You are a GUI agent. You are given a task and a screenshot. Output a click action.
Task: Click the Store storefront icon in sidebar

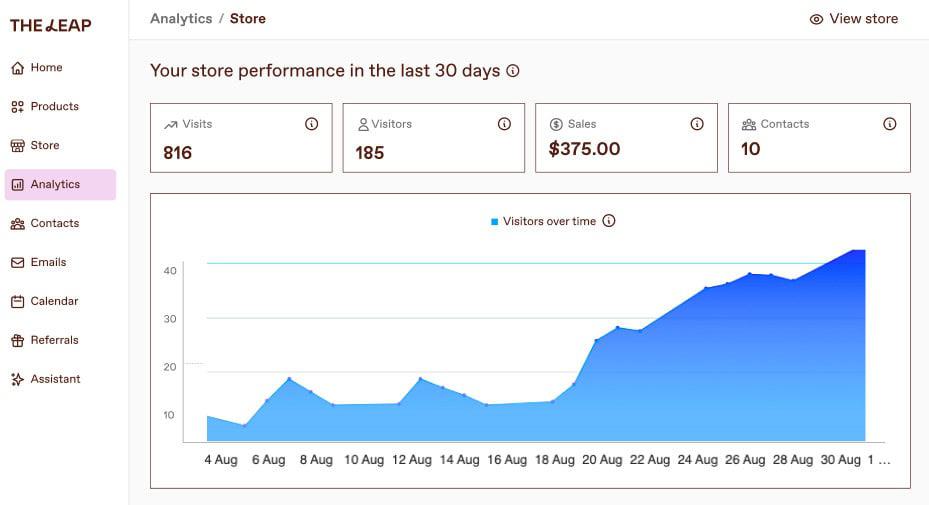click(17, 146)
